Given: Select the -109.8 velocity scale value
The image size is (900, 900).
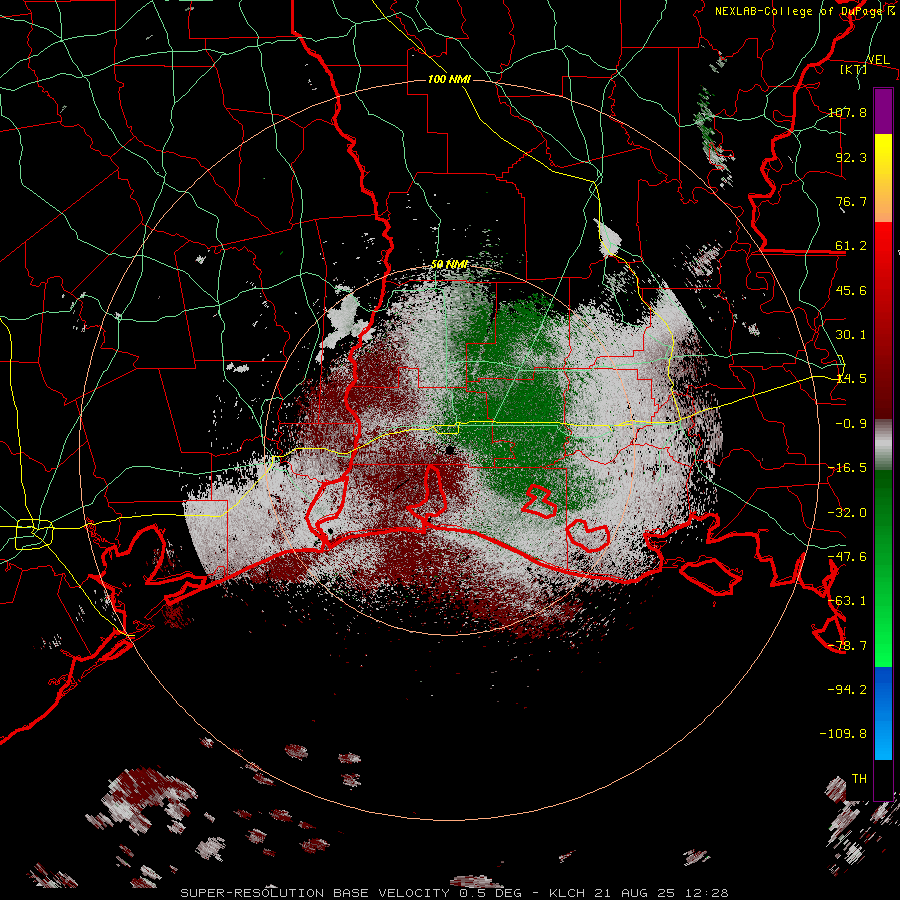Looking at the screenshot, I should pos(843,734).
